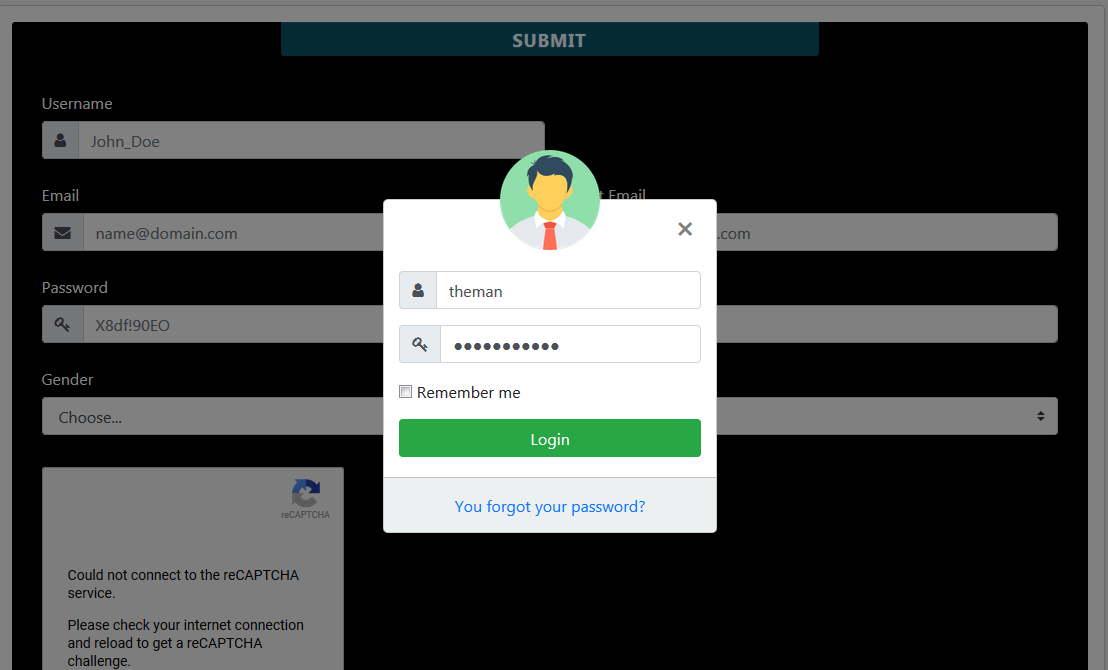Click the arrows of right-side select box
Viewport: 1108px width, 670px height.
1041,416
